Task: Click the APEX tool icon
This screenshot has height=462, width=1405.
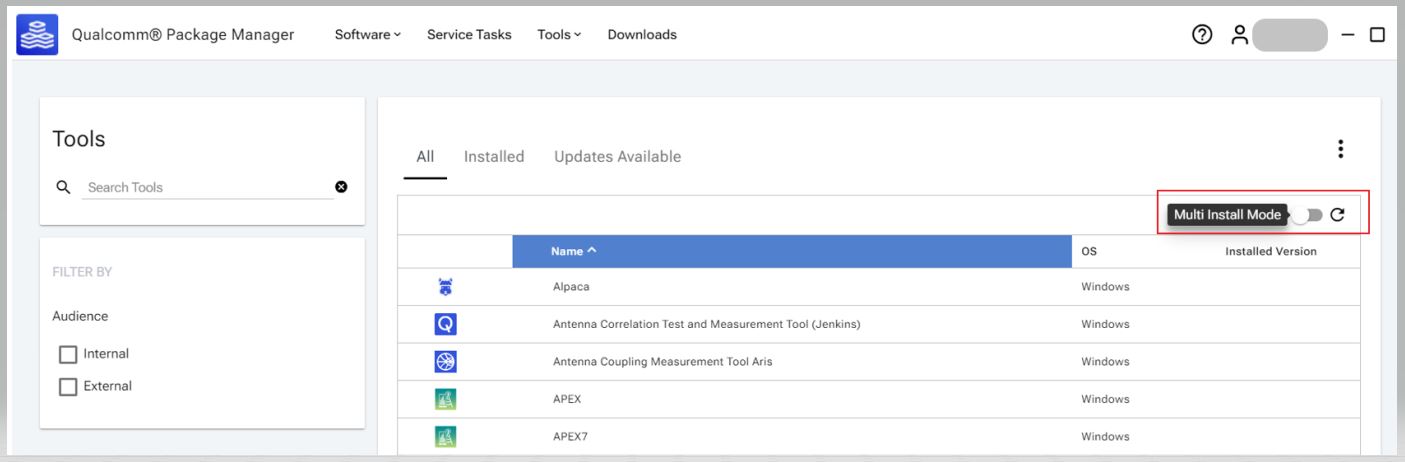Action: [x=446, y=399]
